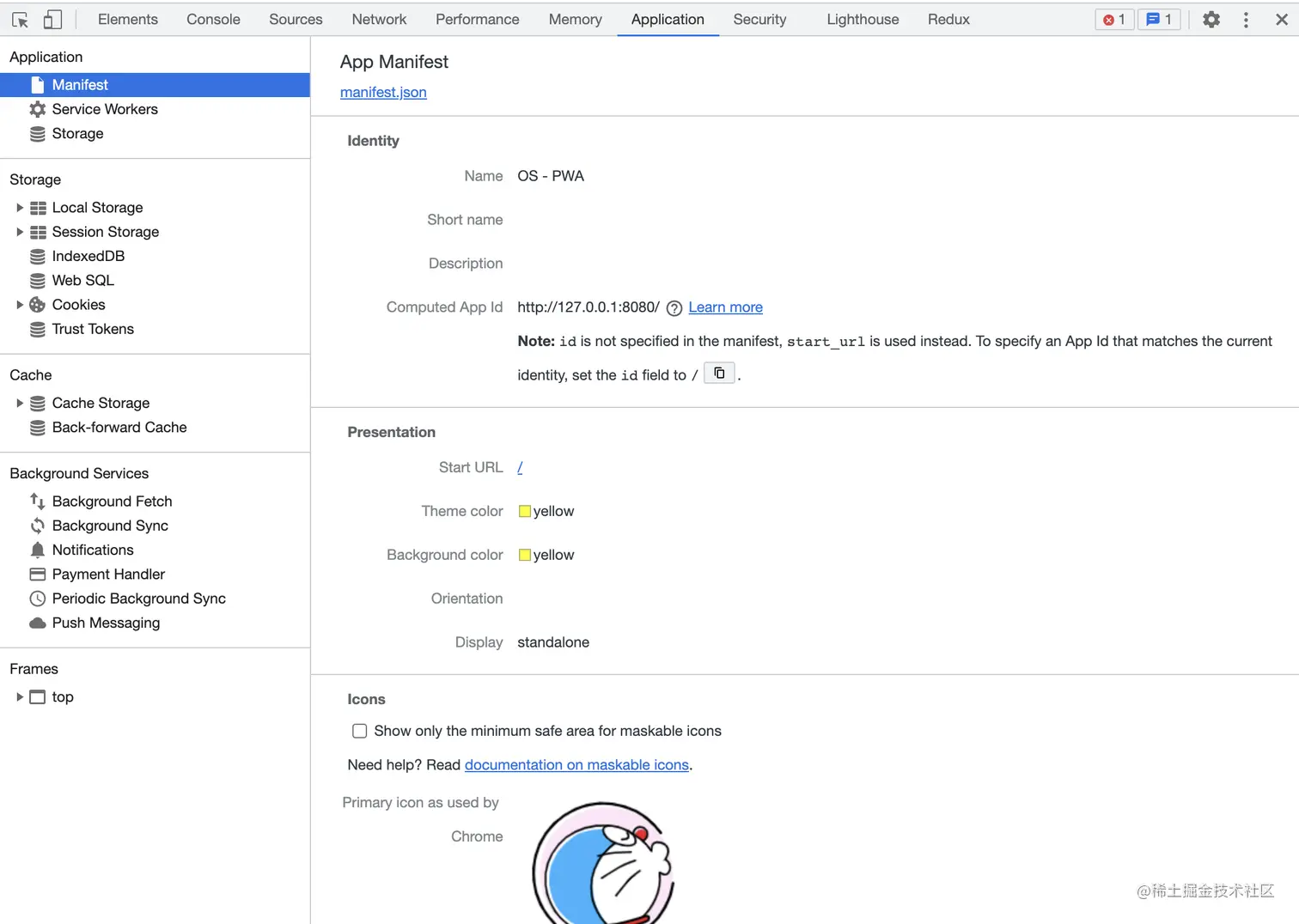Click the Service Workers gear icon

click(38, 109)
